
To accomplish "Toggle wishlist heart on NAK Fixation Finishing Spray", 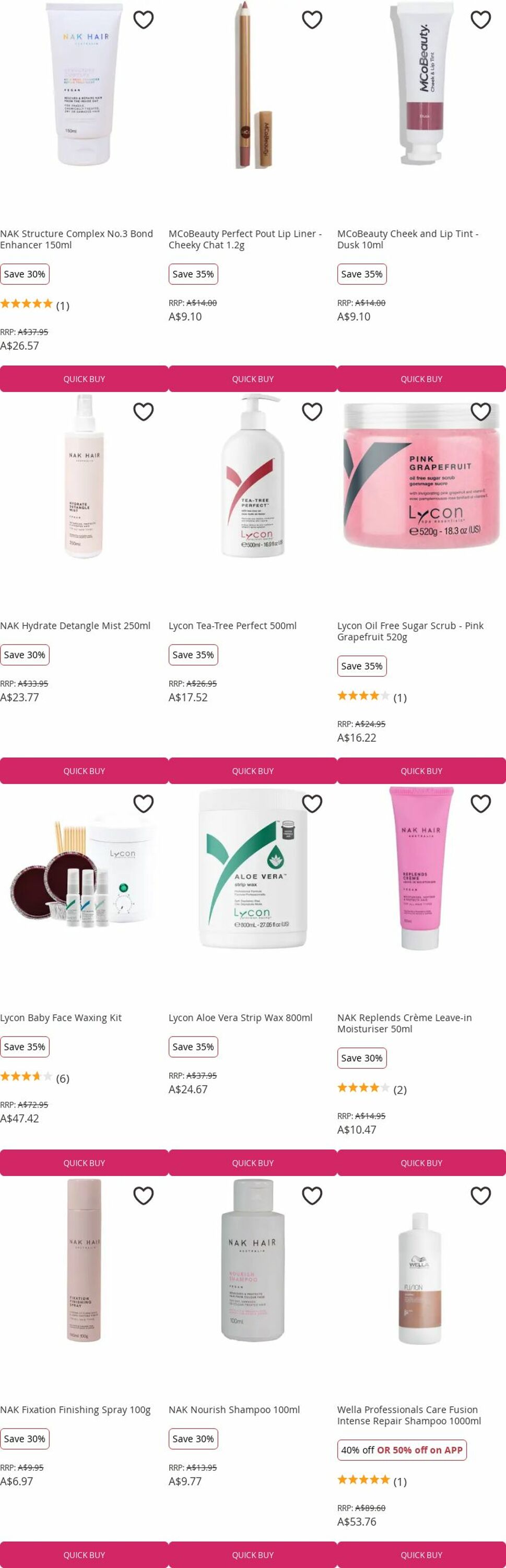I will click(144, 1196).
